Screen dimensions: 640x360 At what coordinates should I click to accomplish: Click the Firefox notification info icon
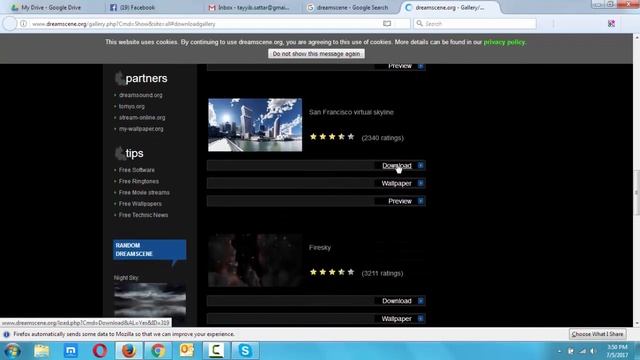point(7,334)
